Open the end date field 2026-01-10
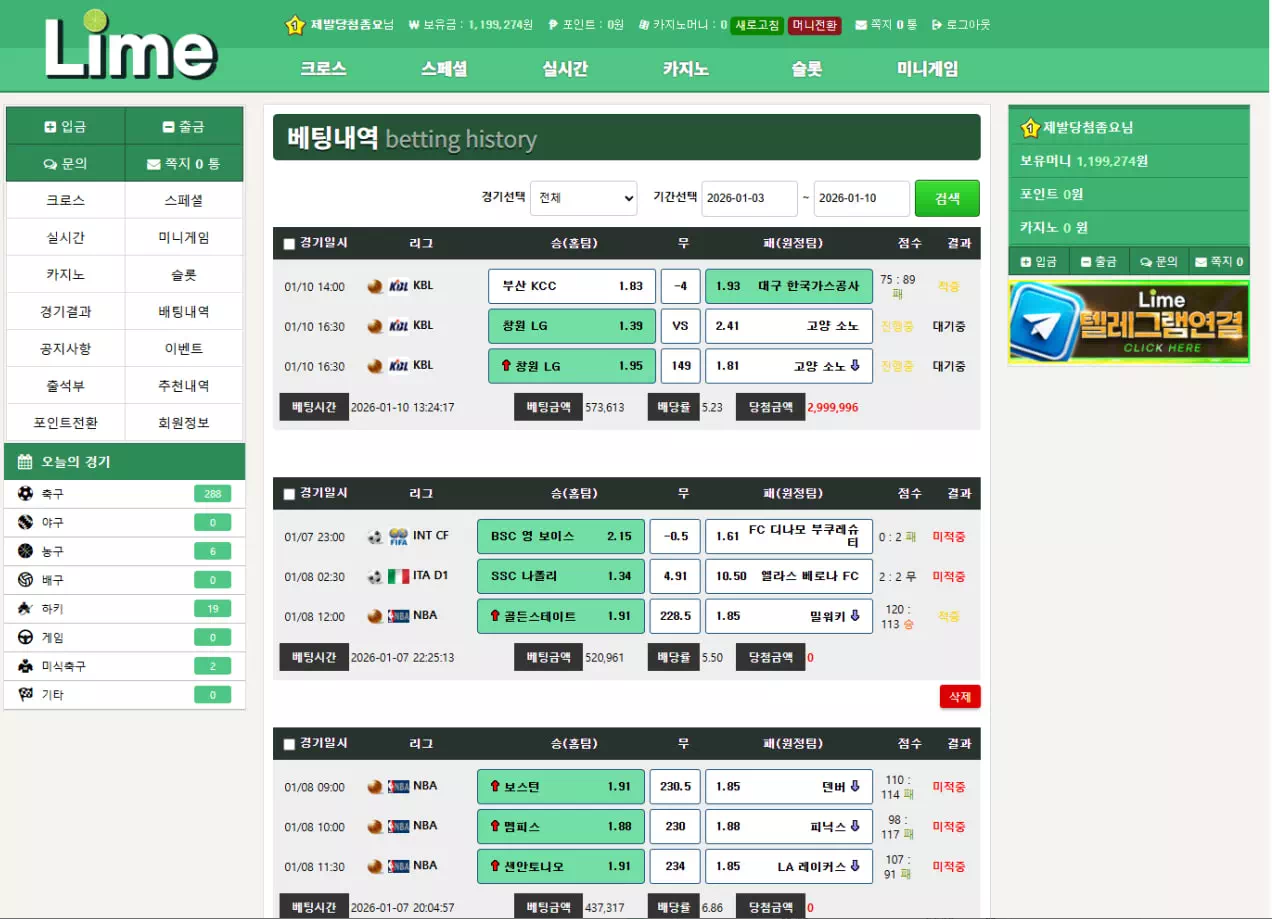The image size is (1272, 919). point(861,198)
